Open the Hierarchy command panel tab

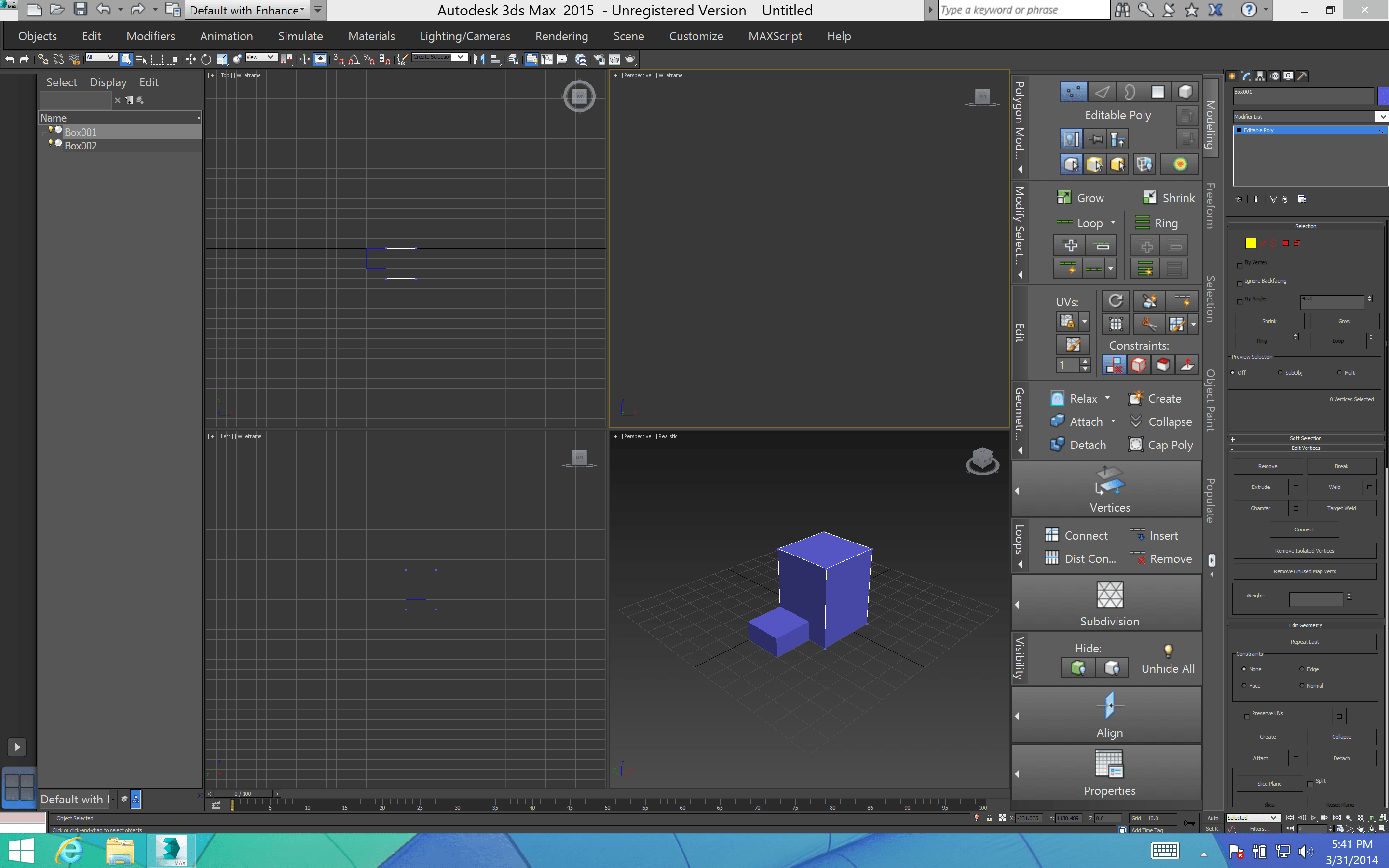point(1260,76)
